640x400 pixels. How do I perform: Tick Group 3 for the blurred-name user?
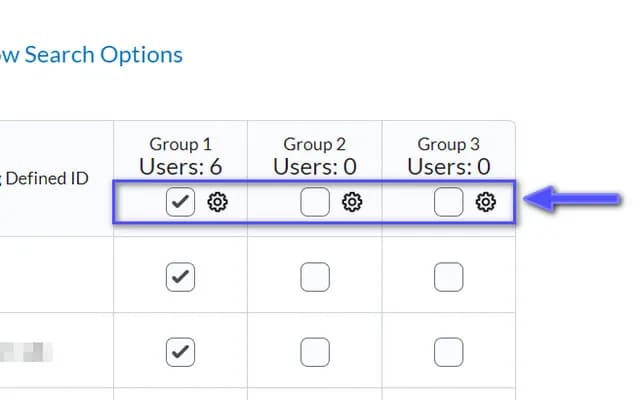pyautogui.click(x=449, y=352)
